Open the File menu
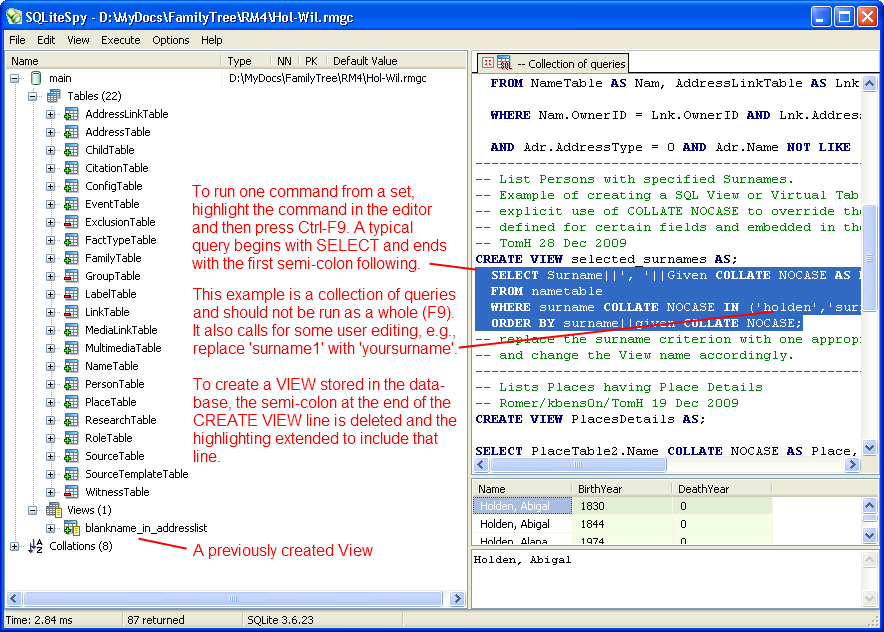 [x=17, y=40]
